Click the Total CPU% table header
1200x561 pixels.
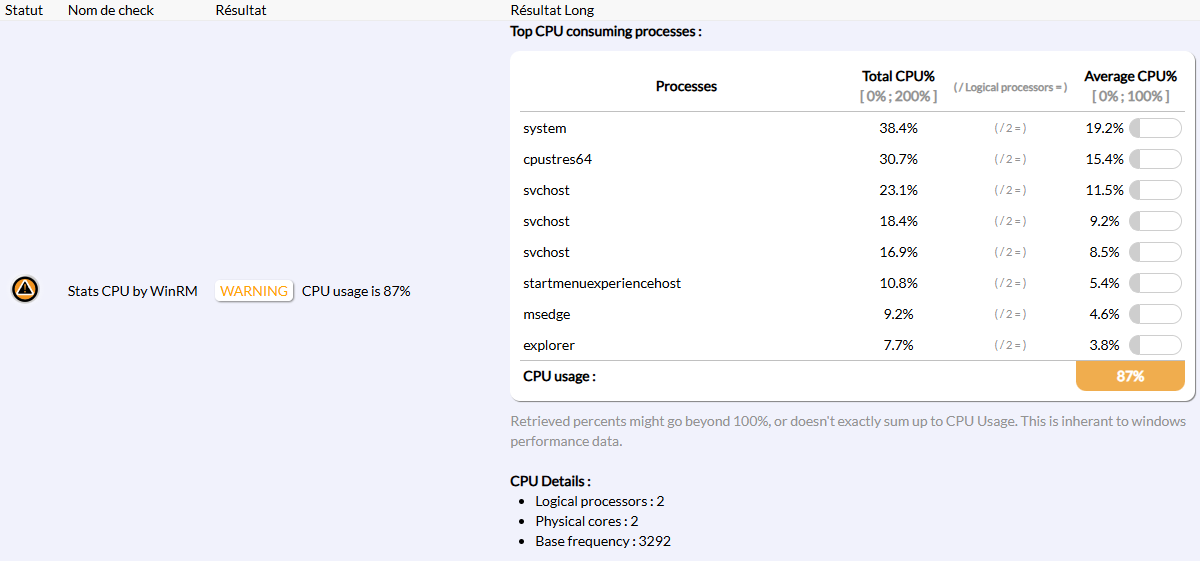coord(898,77)
